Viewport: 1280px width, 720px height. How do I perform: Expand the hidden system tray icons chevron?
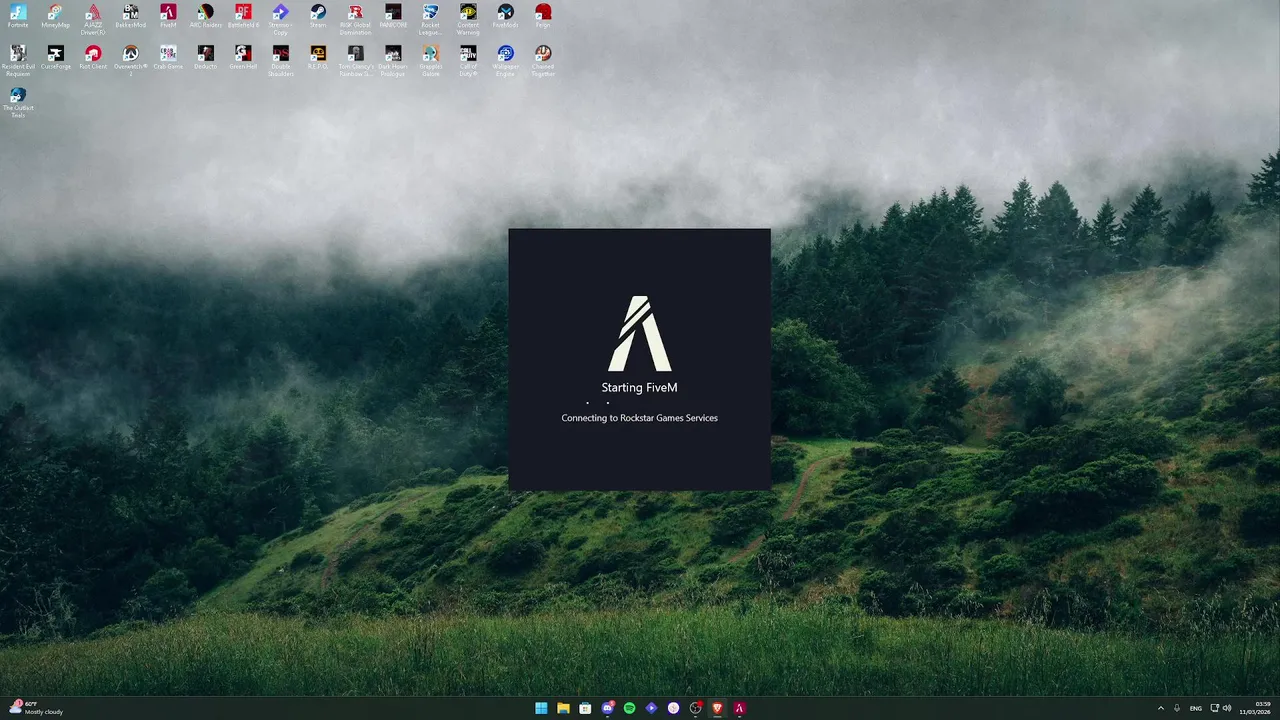click(x=1161, y=708)
